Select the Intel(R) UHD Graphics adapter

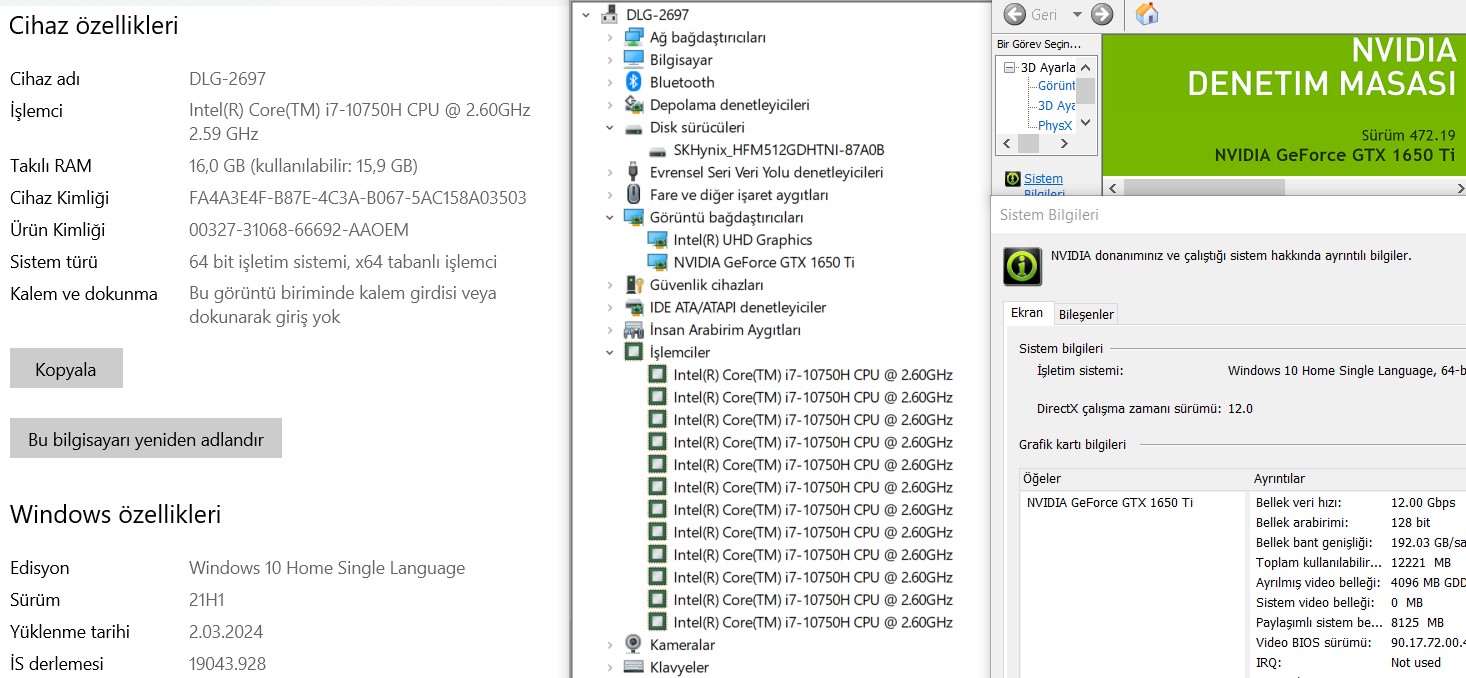click(742, 240)
